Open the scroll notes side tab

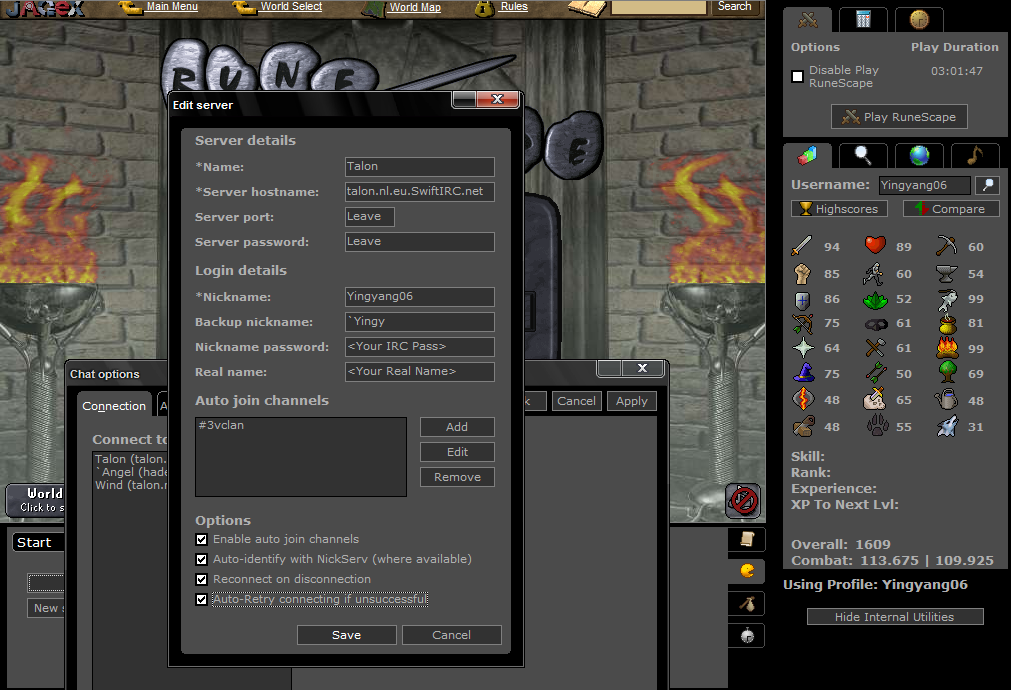pyautogui.click(x=747, y=539)
